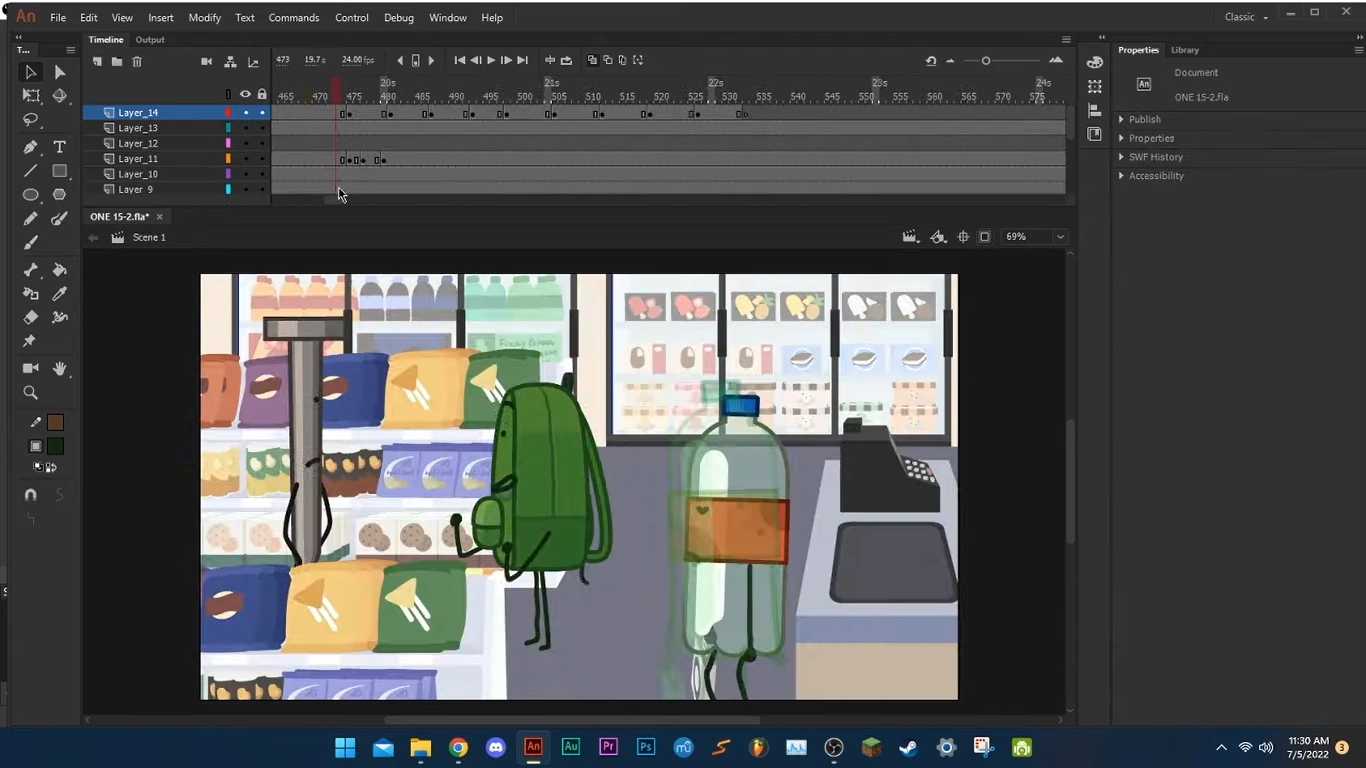Toggle lock dot for Layer_11
The image size is (1366, 768).
pyautogui.click(x=262, y=159)
